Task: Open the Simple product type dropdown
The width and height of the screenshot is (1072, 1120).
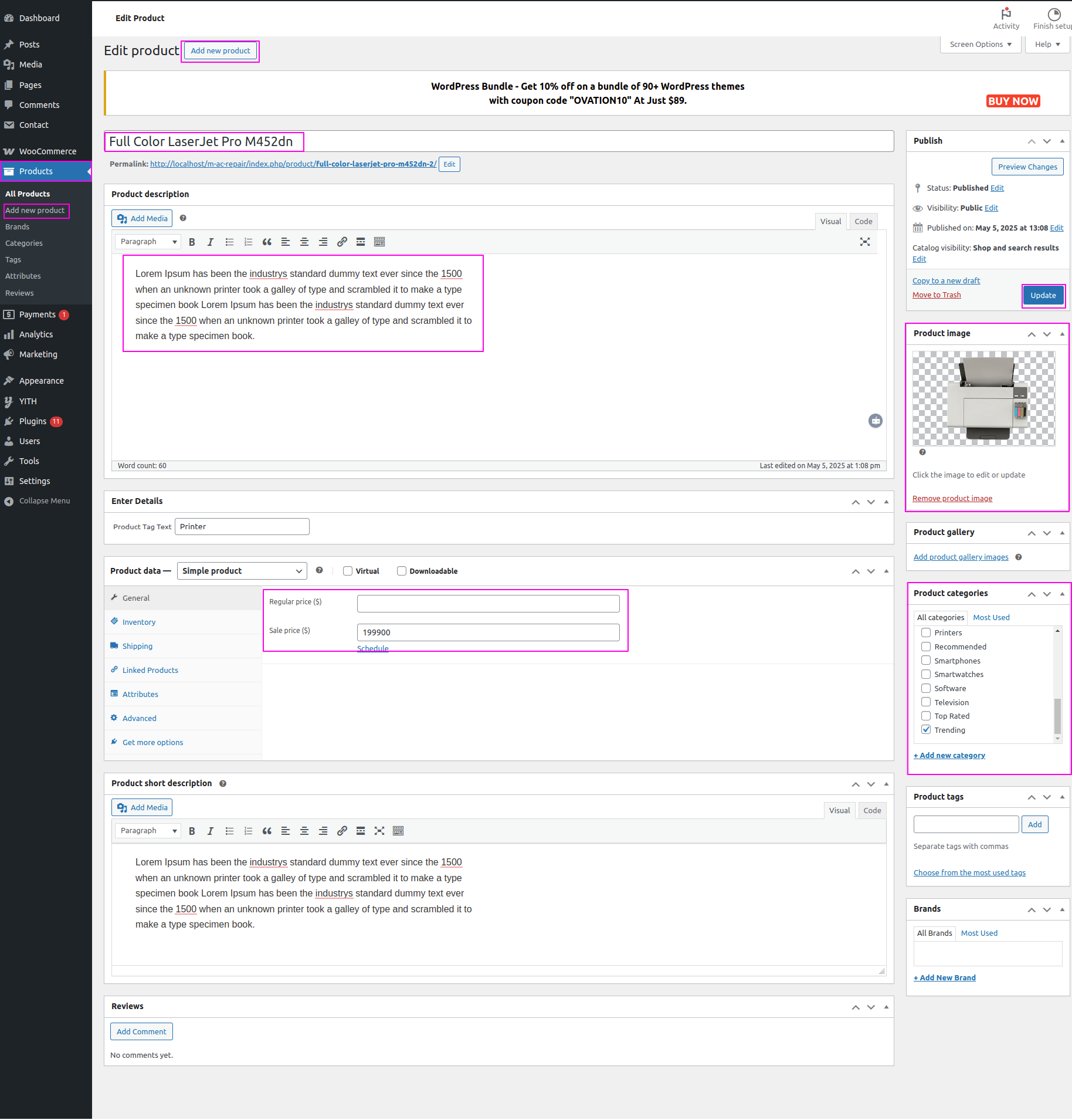Action: tap(242, 571)
